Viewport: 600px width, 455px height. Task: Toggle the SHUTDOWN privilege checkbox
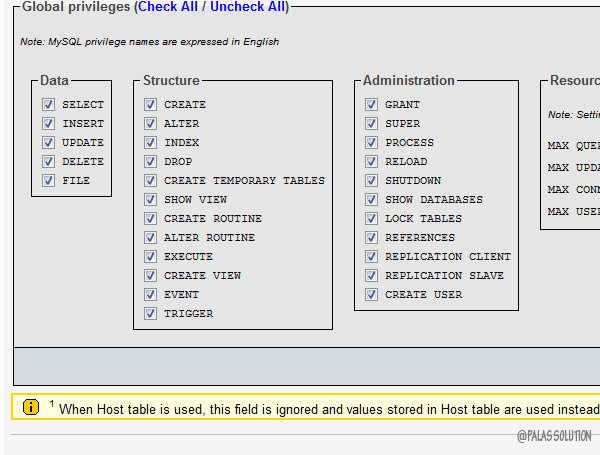[x=371, y=180]
